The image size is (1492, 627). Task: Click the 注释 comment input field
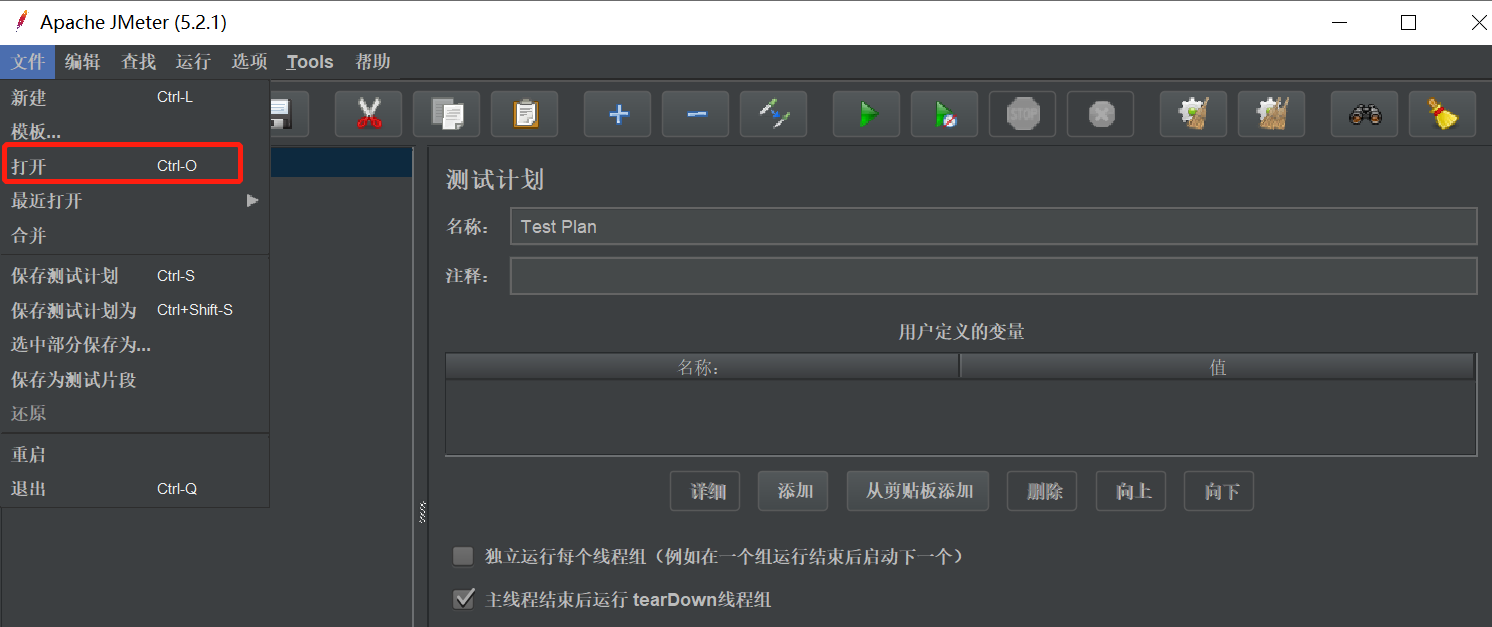point(993,276)
